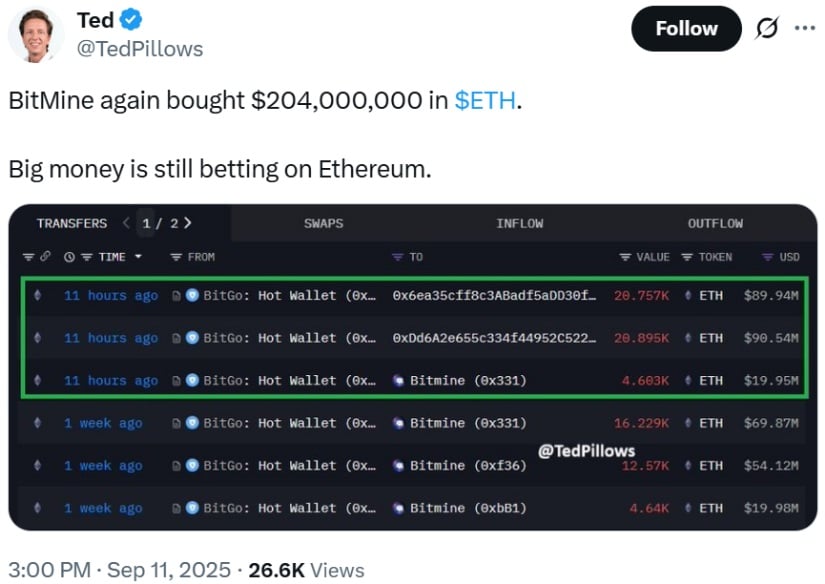Click the Grok slash-circle icon beside Follow

pyautogui.click(x=767, y=28)
